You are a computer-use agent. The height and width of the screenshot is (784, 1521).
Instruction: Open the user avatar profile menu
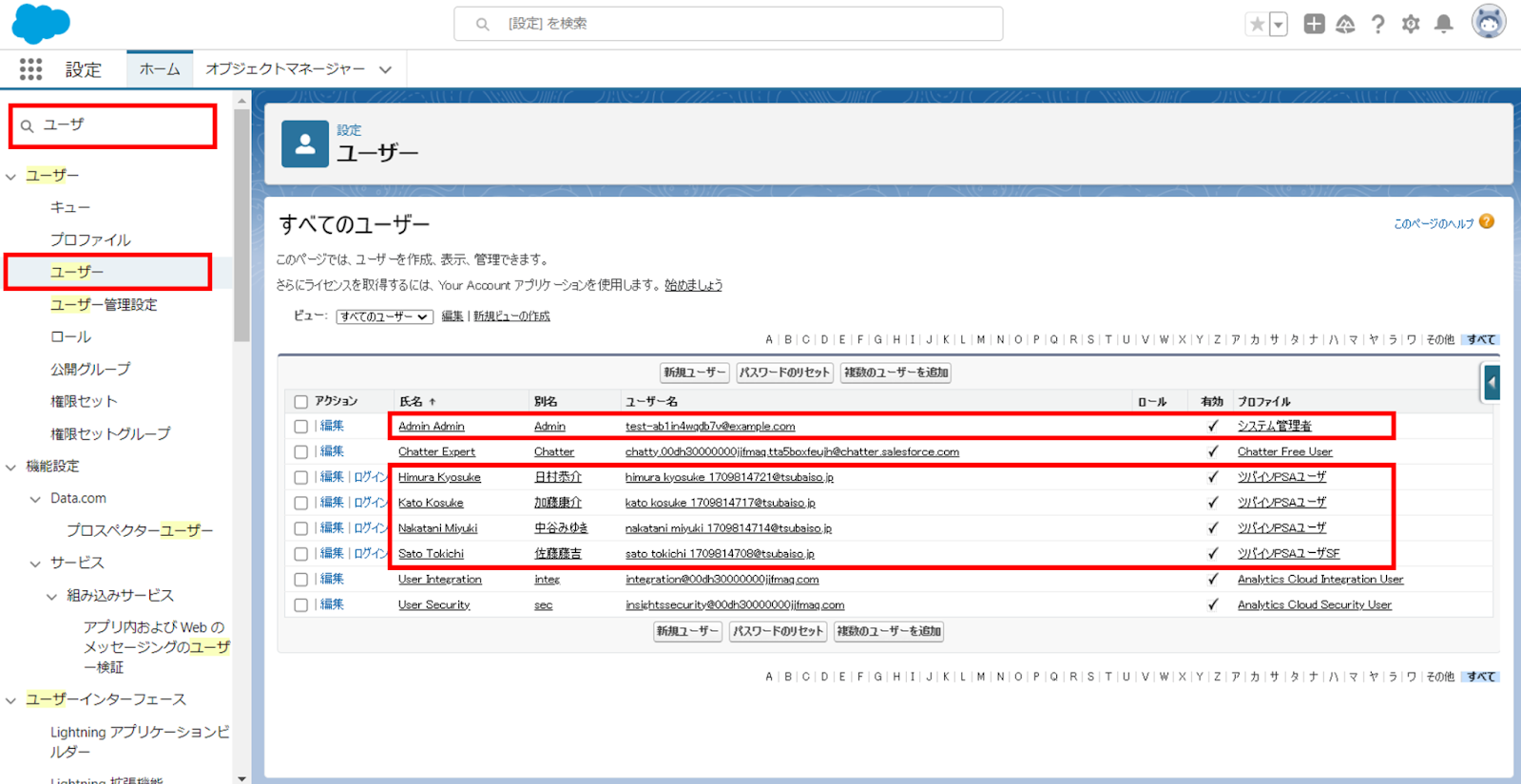pos(1489,22)
